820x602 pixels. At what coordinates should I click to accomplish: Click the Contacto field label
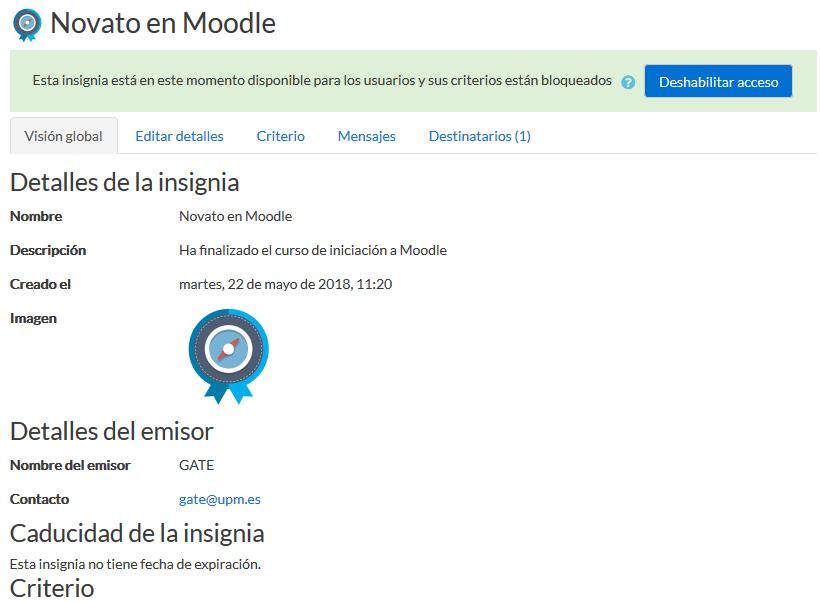tap(40, 499)
